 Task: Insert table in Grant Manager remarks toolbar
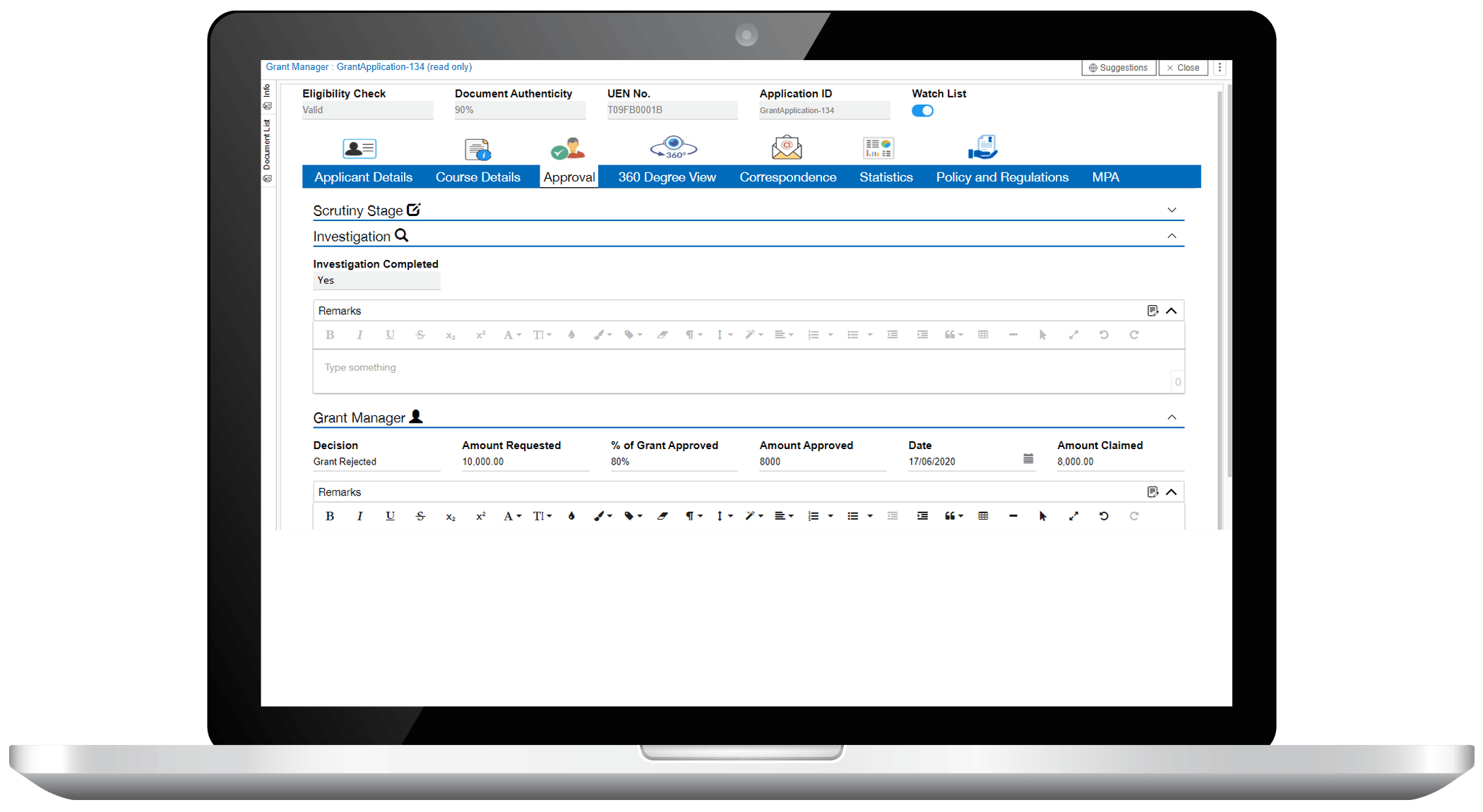983,516
